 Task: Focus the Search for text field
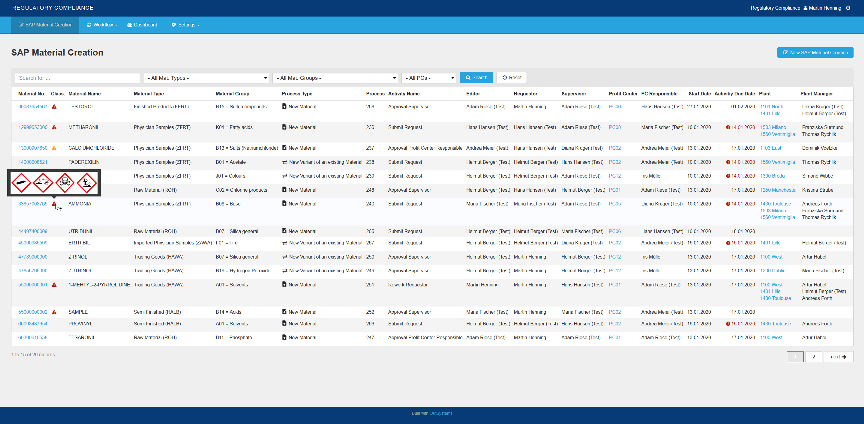coord(77,78)
